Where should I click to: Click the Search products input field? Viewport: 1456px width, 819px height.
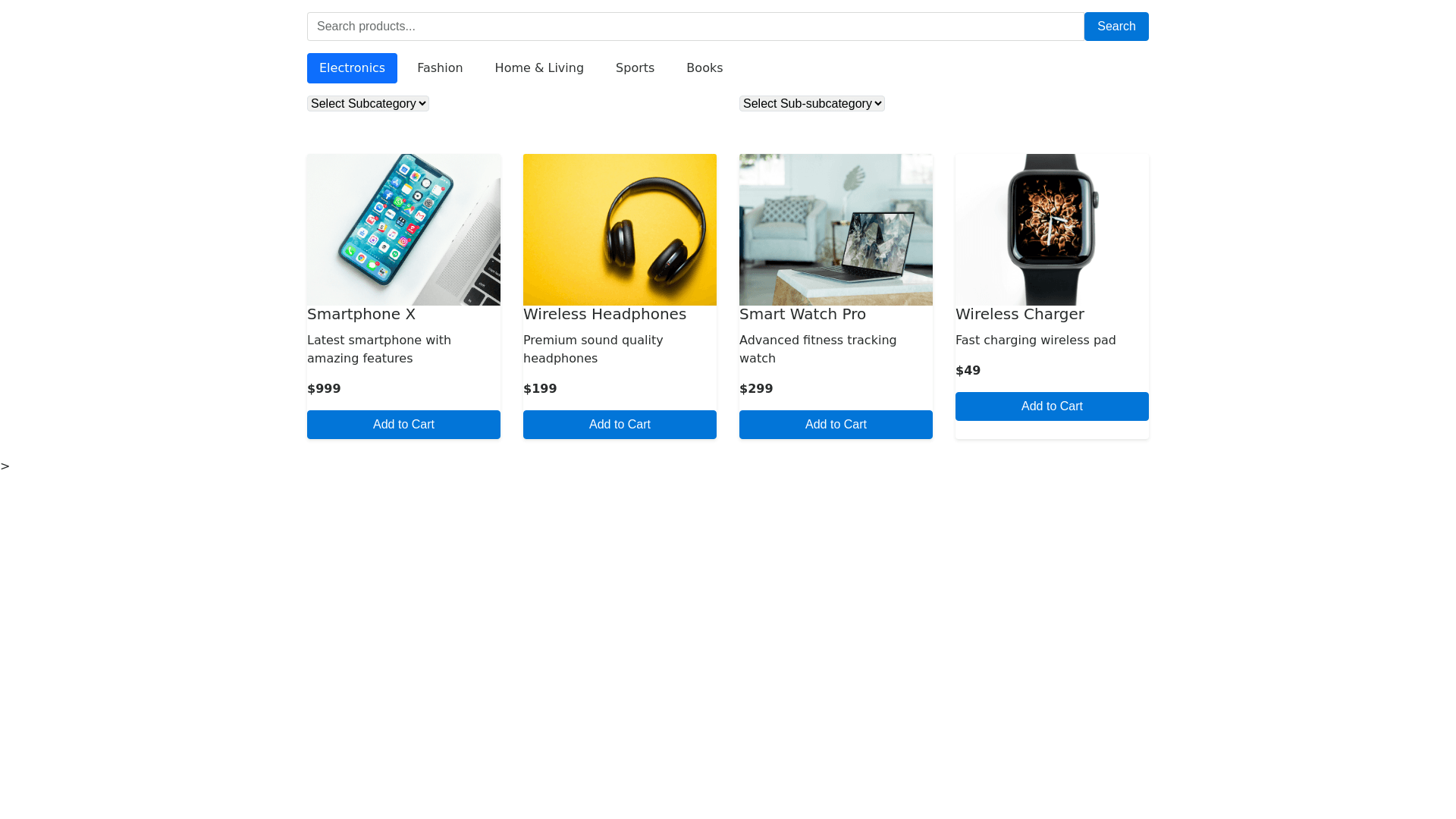(695, 27)
